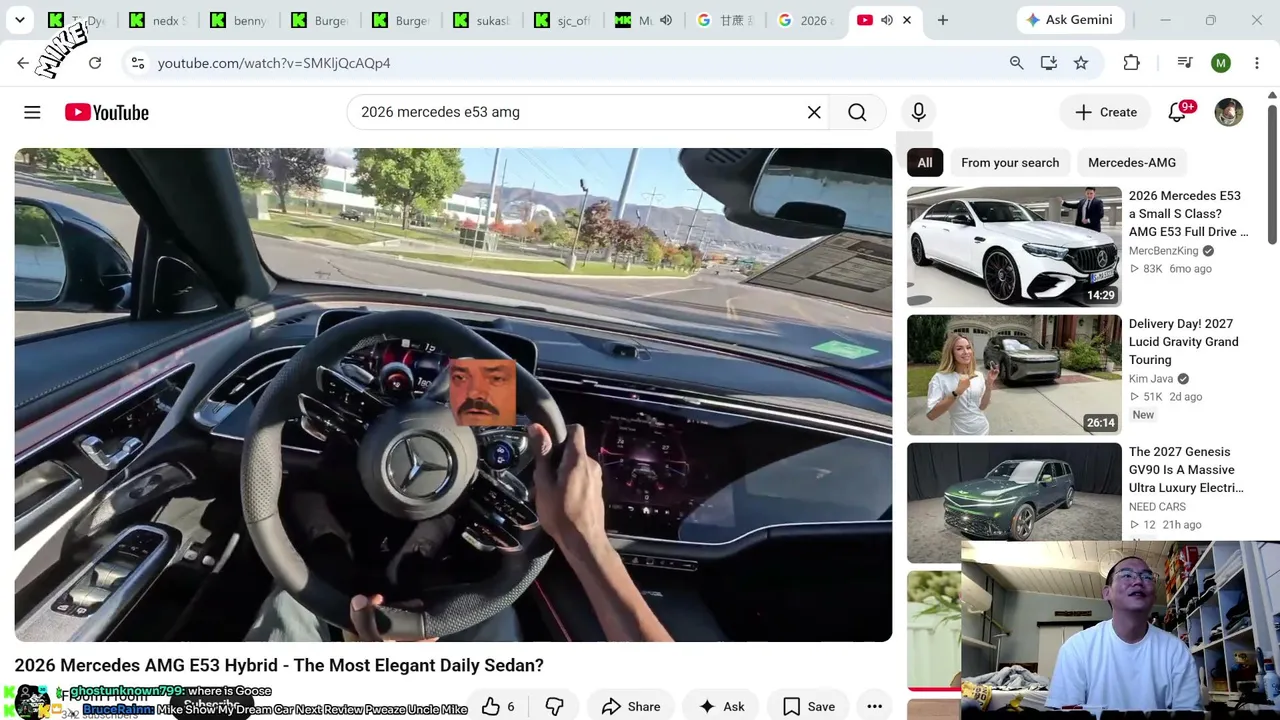Open the YouTube guide hamburger menu

32,113
